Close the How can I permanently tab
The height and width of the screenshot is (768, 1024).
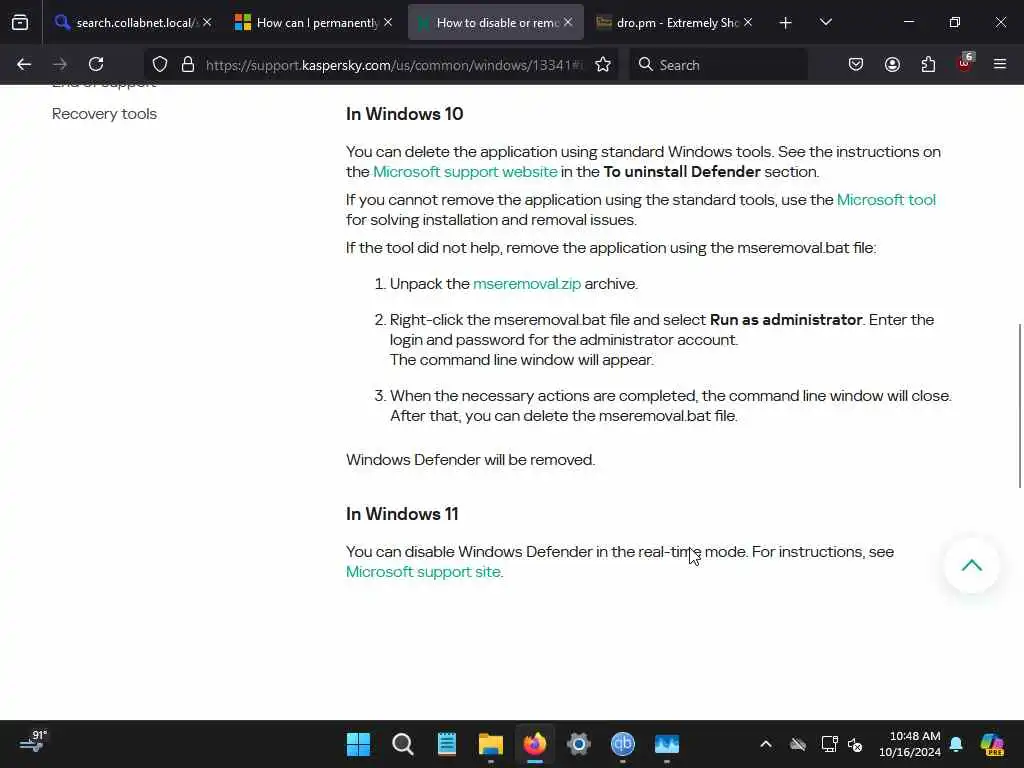[388, 22]
